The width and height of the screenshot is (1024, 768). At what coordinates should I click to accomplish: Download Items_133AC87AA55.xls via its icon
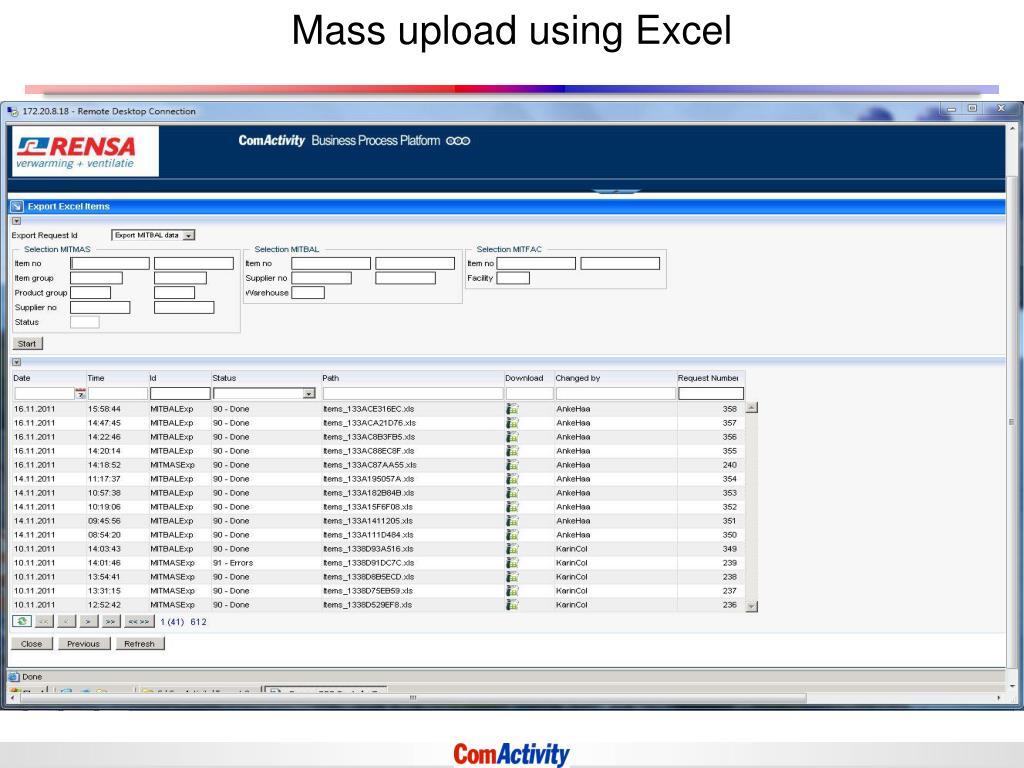pos(513,465)
